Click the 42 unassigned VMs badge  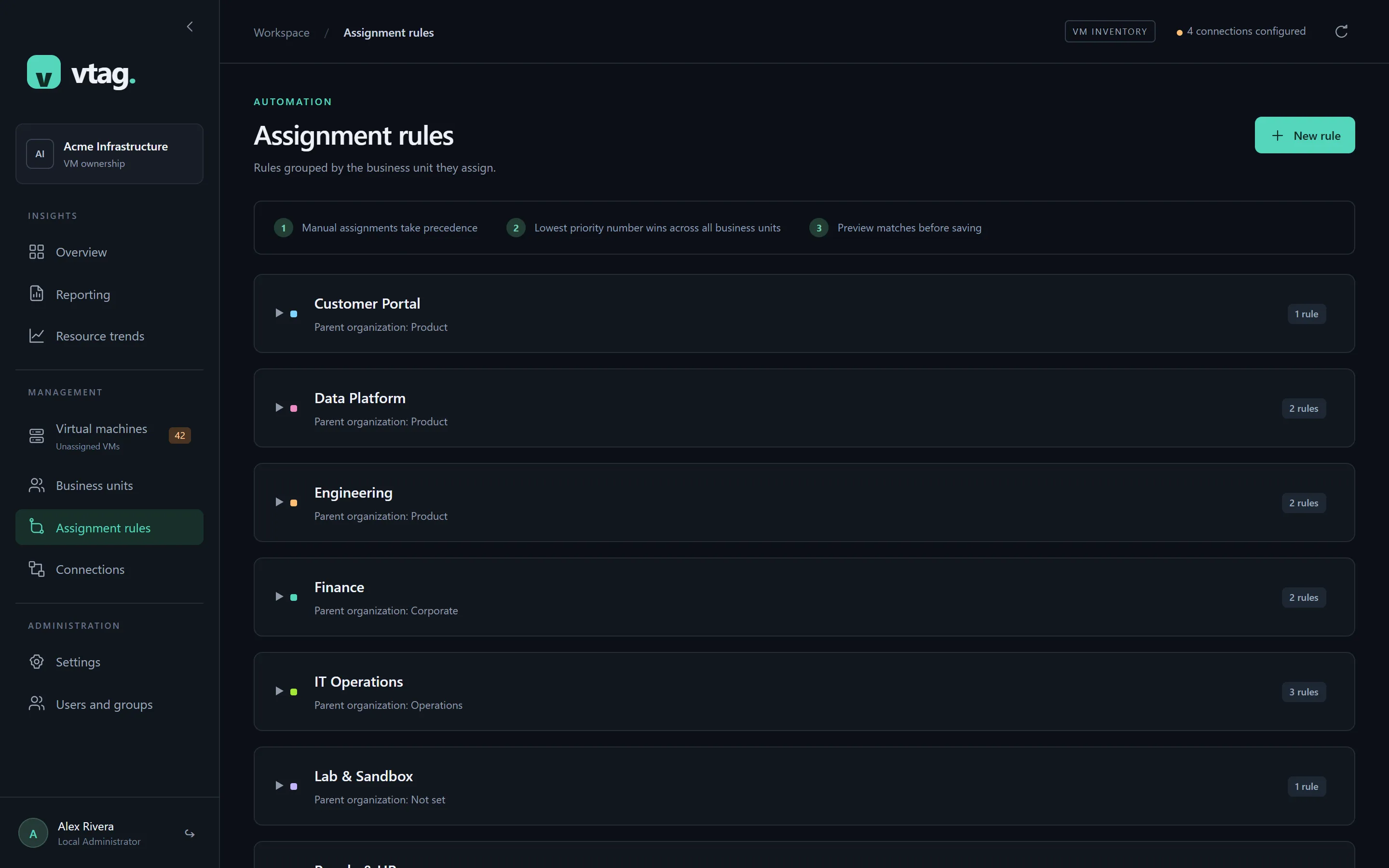coord(179,436)
